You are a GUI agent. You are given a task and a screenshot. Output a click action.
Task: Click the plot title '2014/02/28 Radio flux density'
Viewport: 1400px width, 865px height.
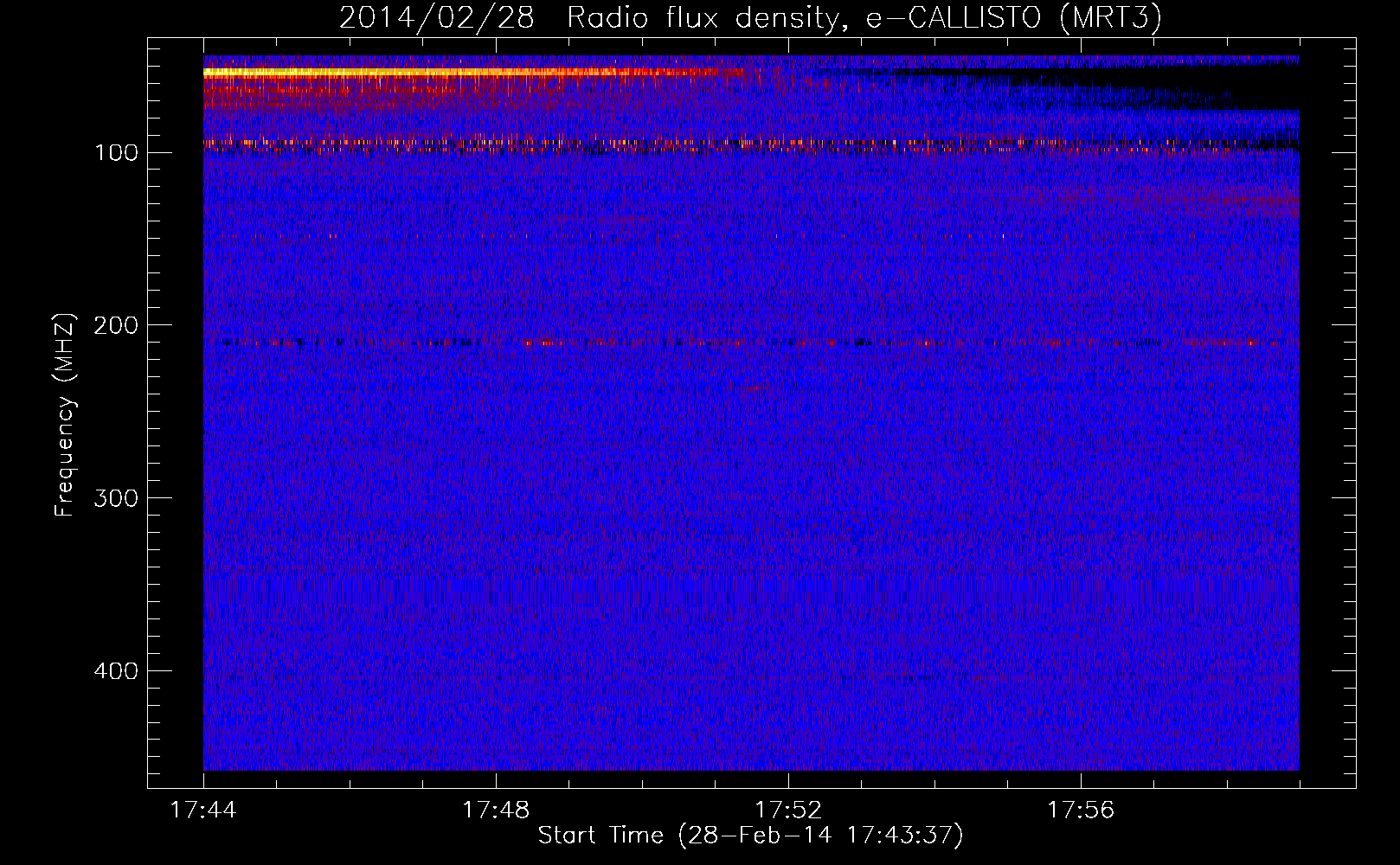(x=750, y=18)
